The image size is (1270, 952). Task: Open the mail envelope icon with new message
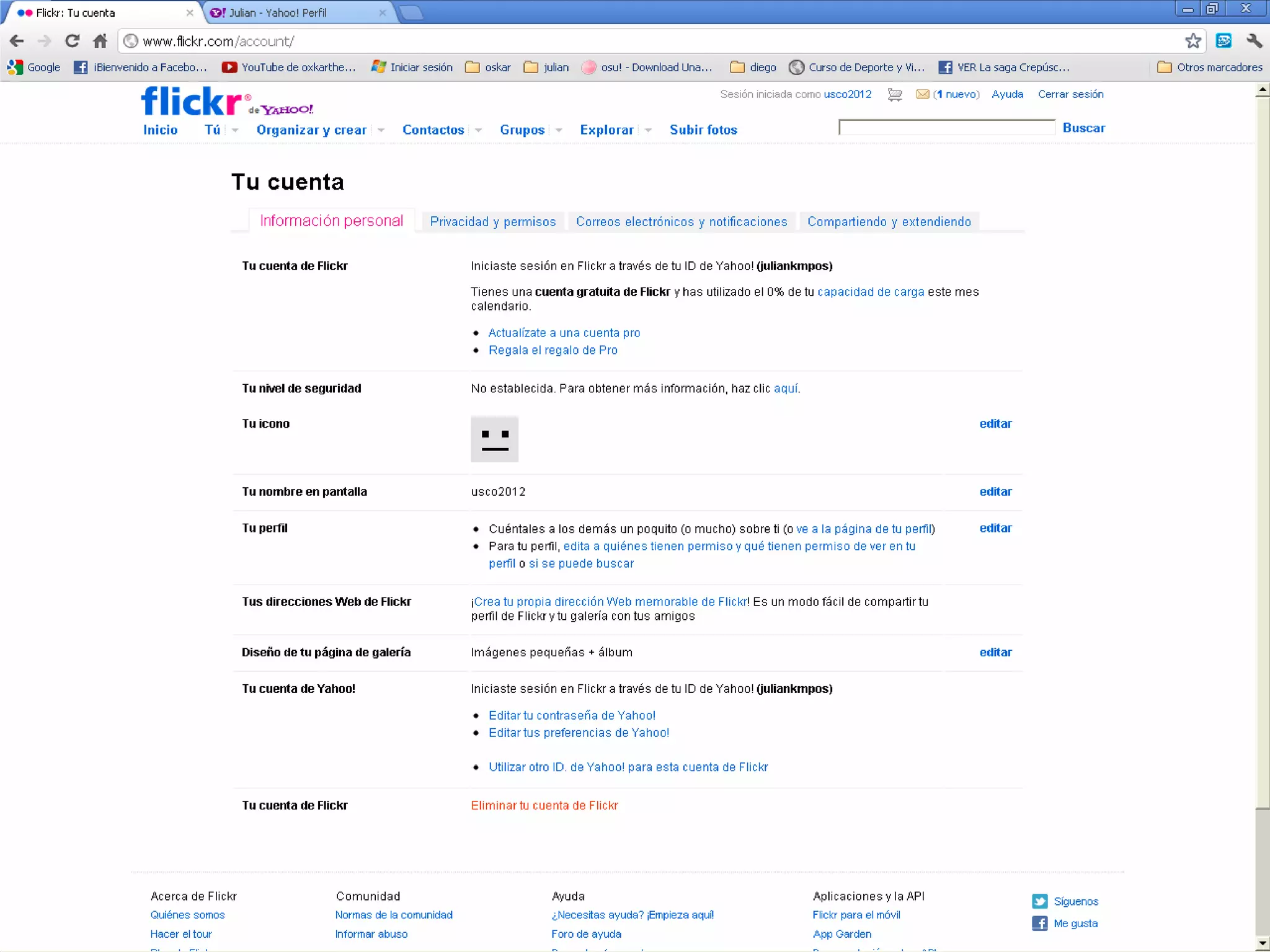(922, 94)
